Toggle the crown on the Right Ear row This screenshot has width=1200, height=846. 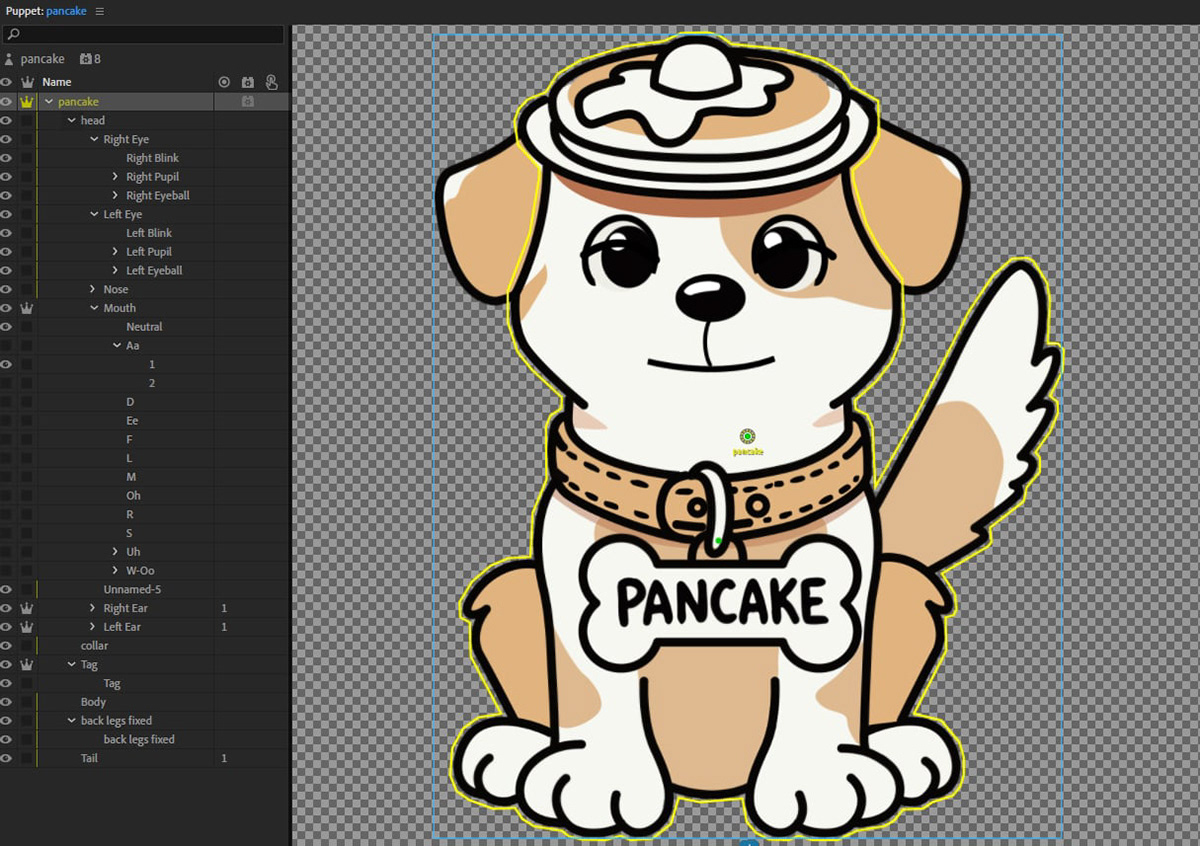click(27, 608)
